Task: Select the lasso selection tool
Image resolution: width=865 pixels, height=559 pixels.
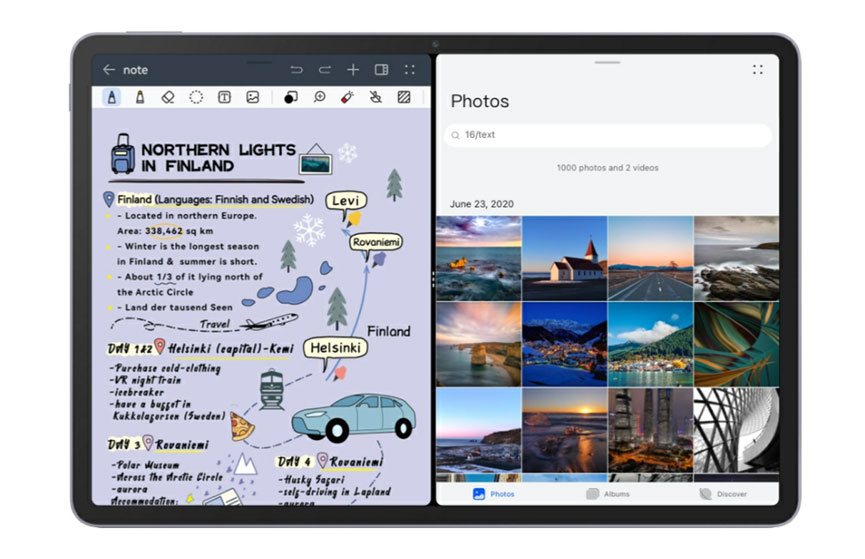Action: click(196, 98)
